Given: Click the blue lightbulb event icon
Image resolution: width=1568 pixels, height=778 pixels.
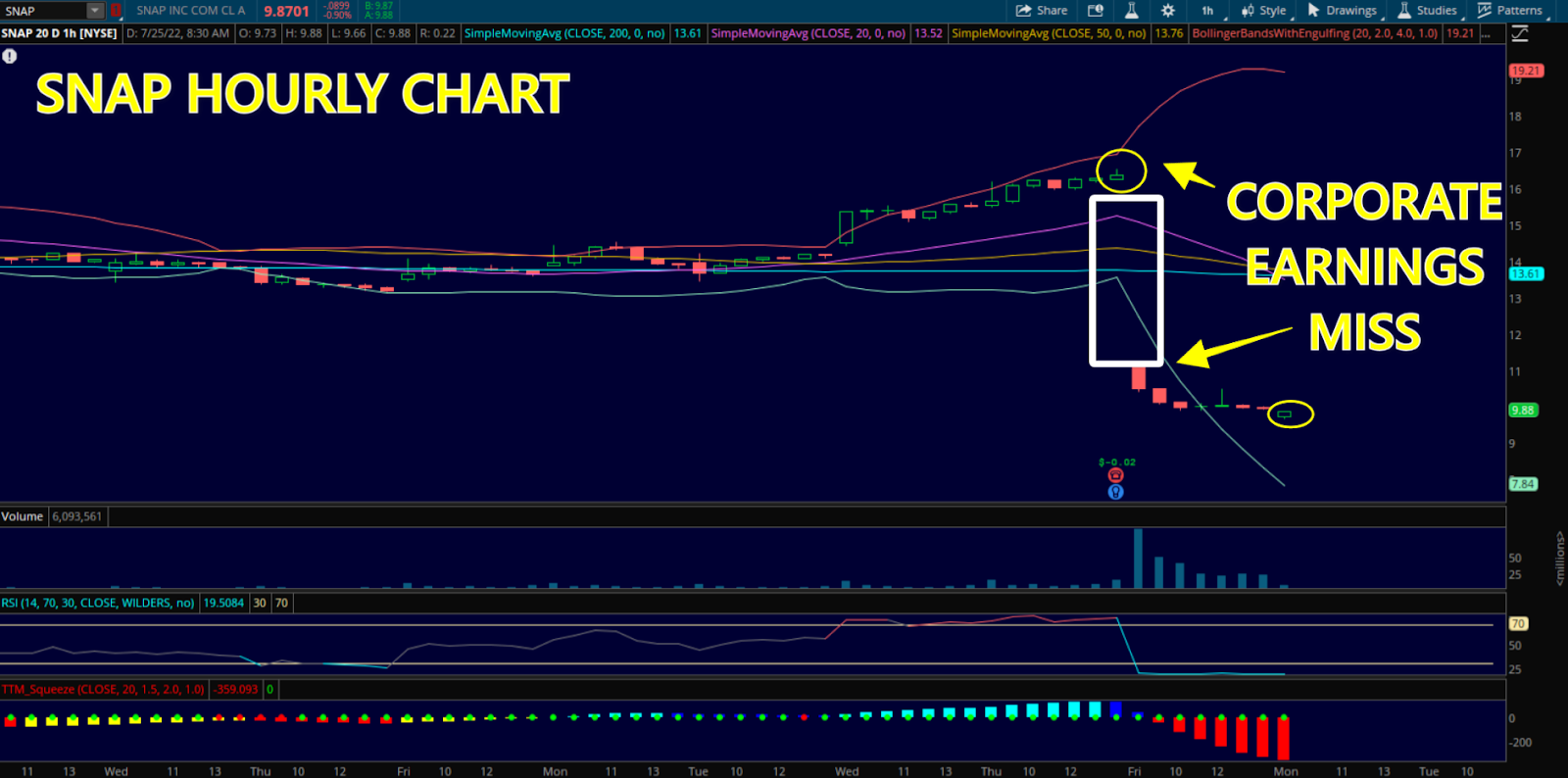Looking at the screenshot, I should (x=1115, y=492).
